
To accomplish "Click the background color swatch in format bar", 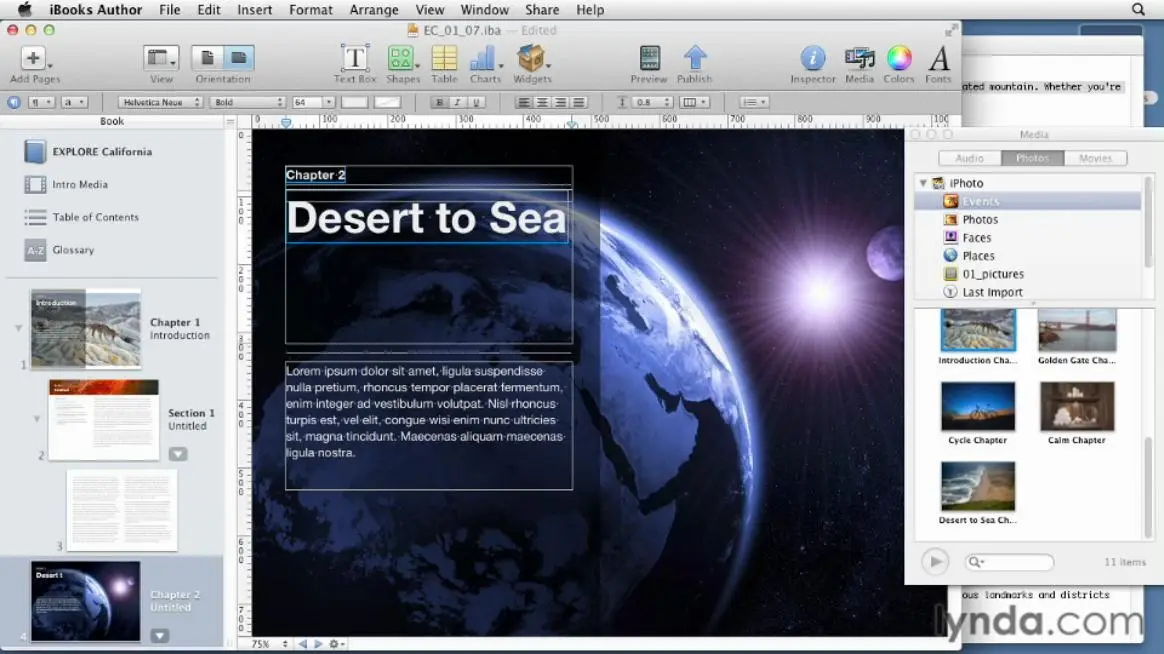I will click(x=387, y=102).
